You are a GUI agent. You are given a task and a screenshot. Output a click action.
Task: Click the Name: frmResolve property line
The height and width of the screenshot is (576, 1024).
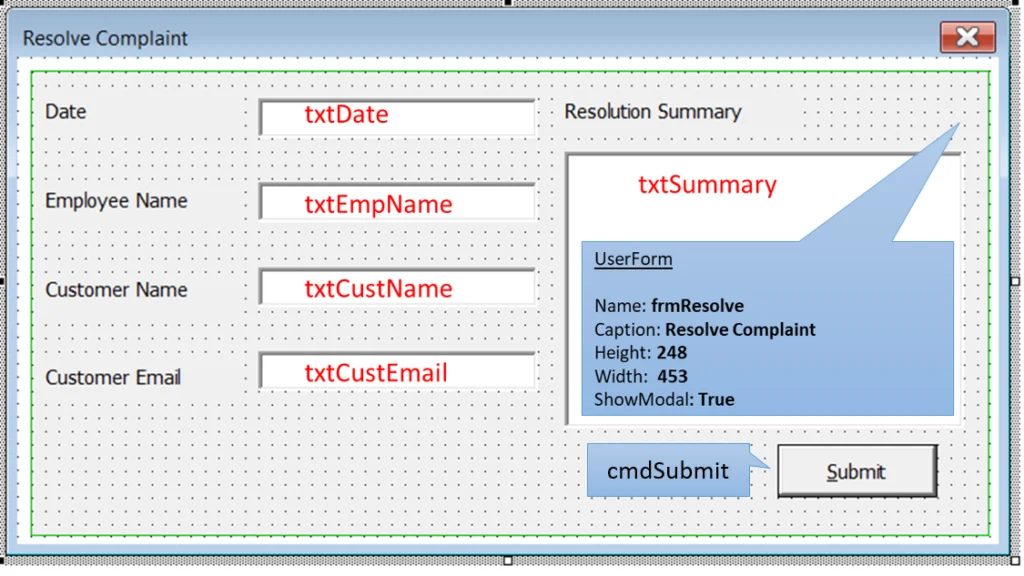(x=669, y=306)
